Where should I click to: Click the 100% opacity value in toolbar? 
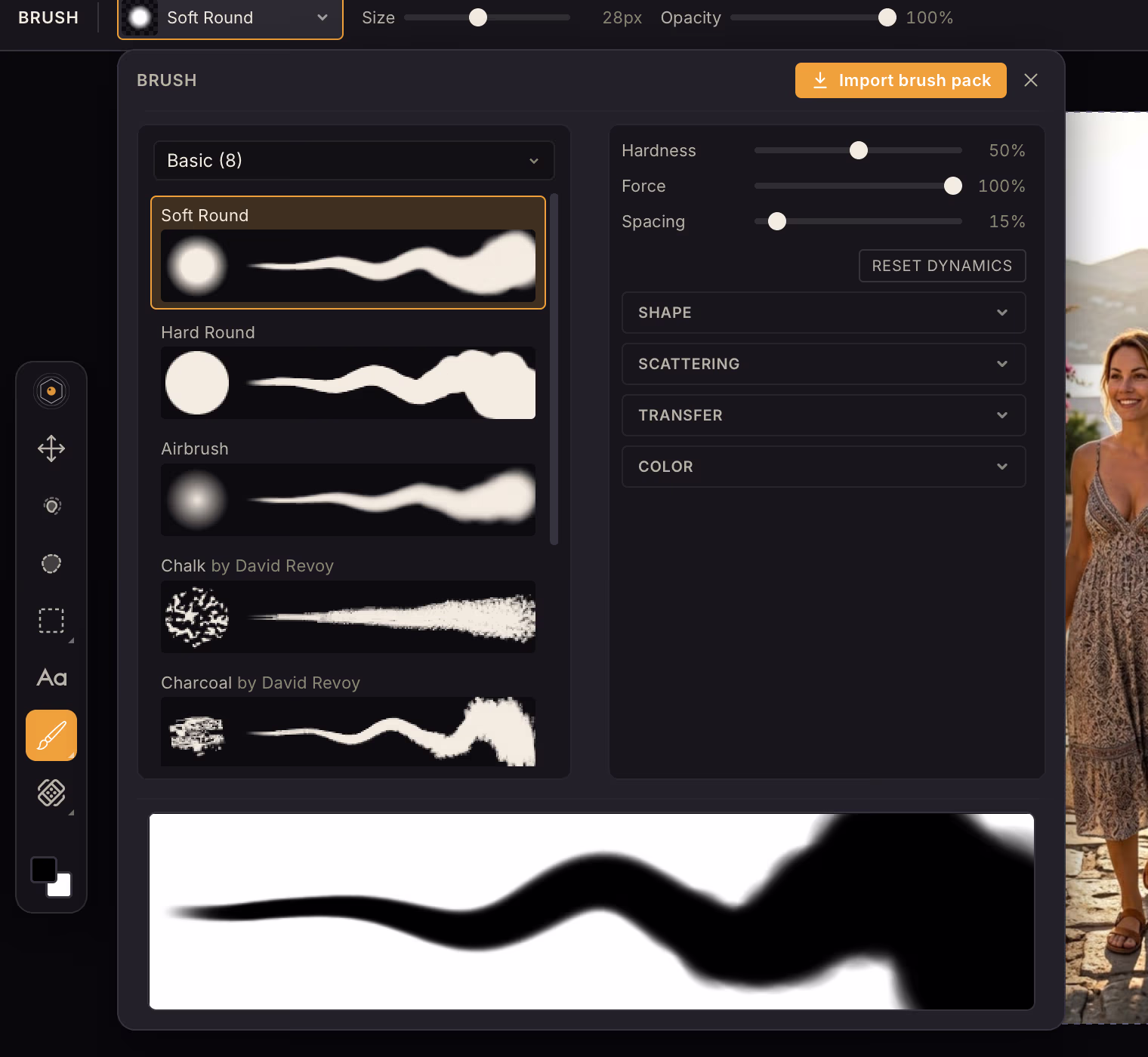tap(930, 17)
